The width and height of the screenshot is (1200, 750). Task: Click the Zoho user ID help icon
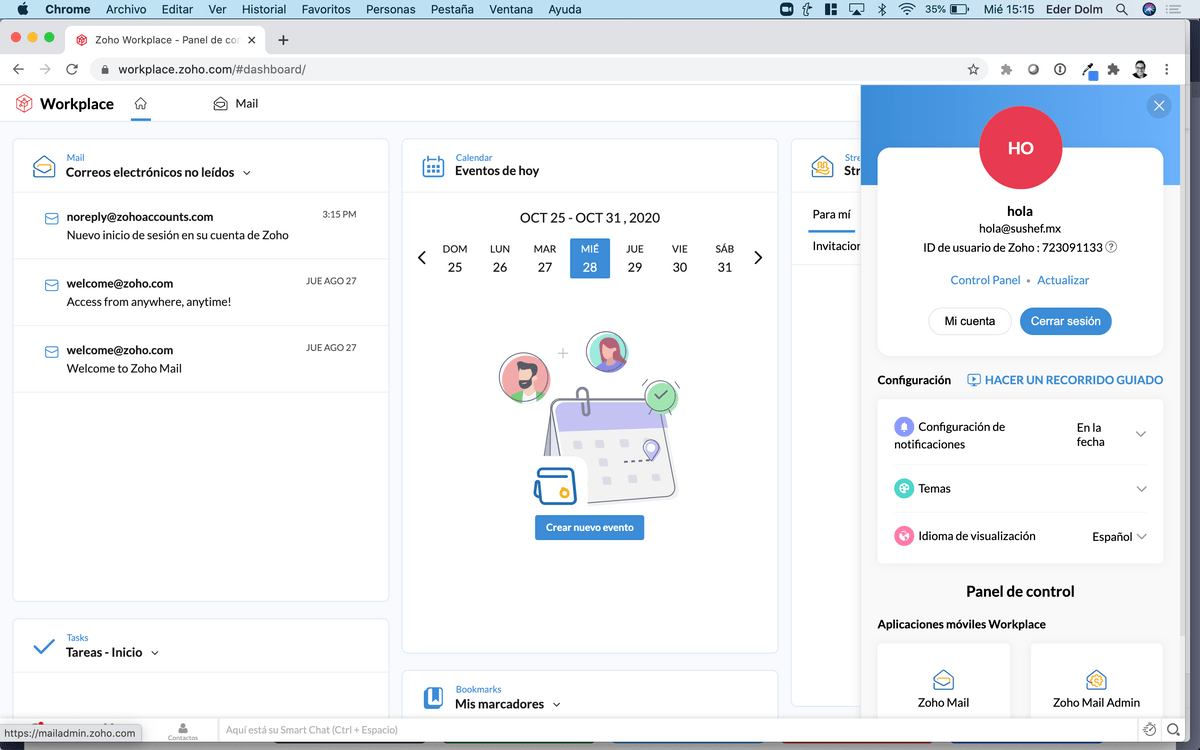(x=1111, y=247)
